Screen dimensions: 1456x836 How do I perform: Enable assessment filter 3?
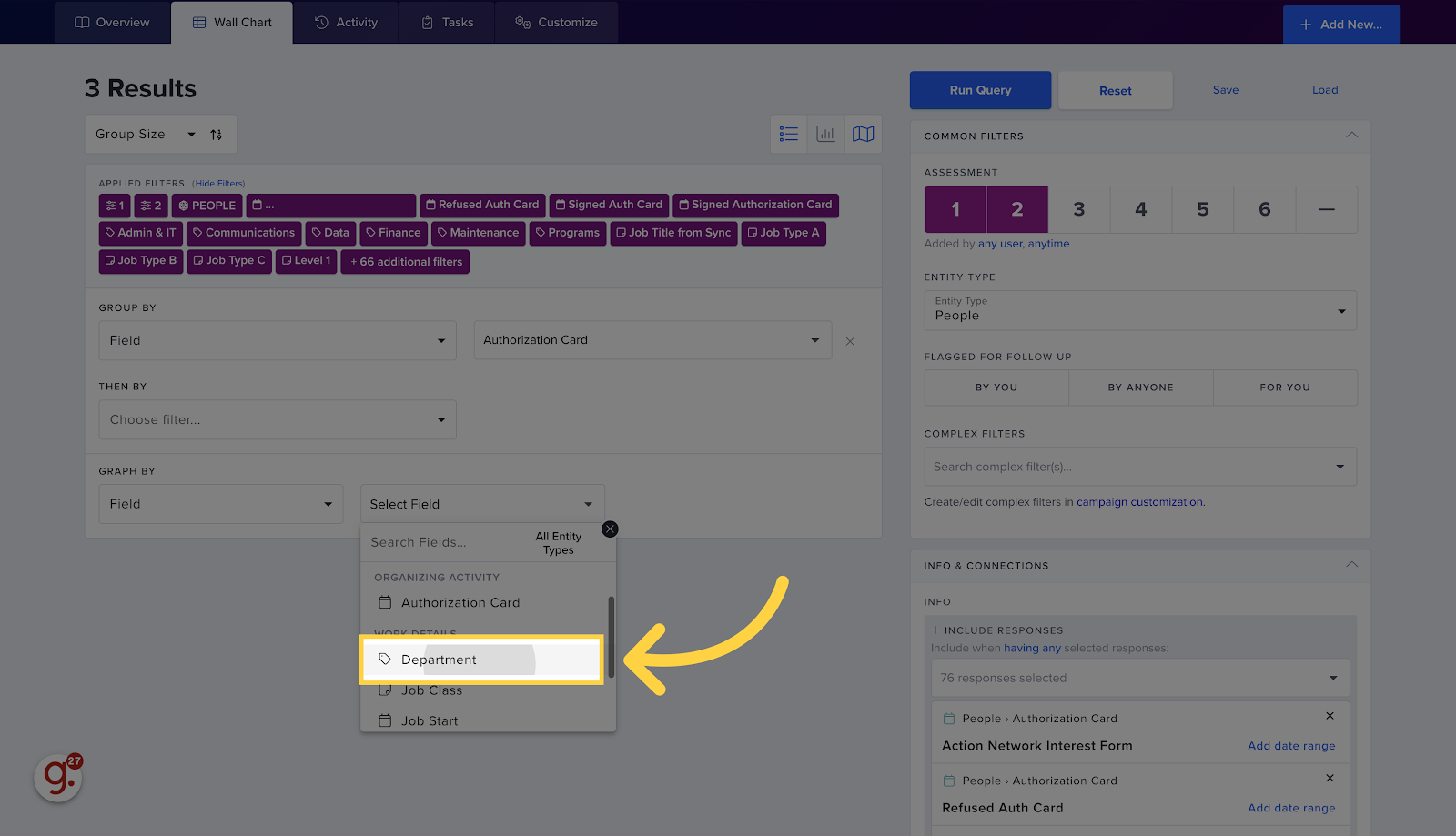pyautogui.click(x=1078, y=209)
